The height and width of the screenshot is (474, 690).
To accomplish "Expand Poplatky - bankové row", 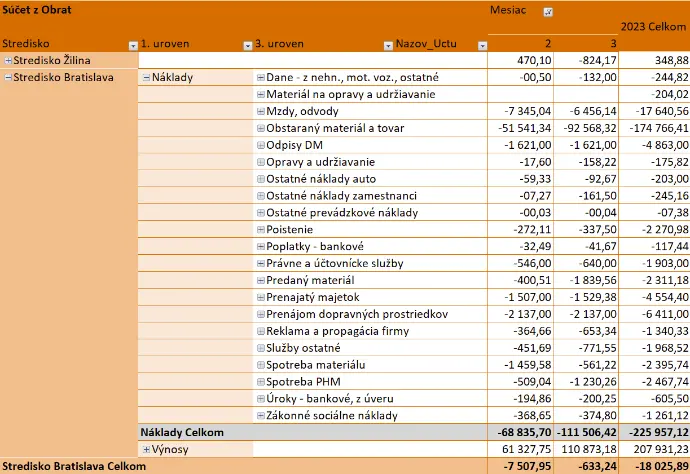I will 261,246.
